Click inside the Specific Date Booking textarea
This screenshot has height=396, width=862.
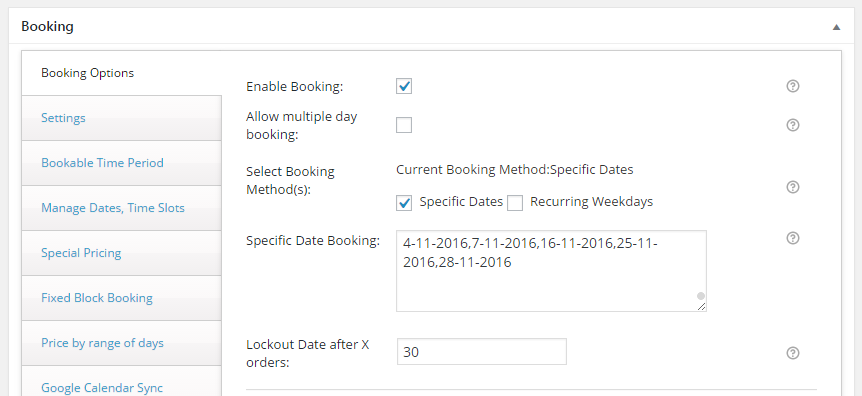[551, 271]
